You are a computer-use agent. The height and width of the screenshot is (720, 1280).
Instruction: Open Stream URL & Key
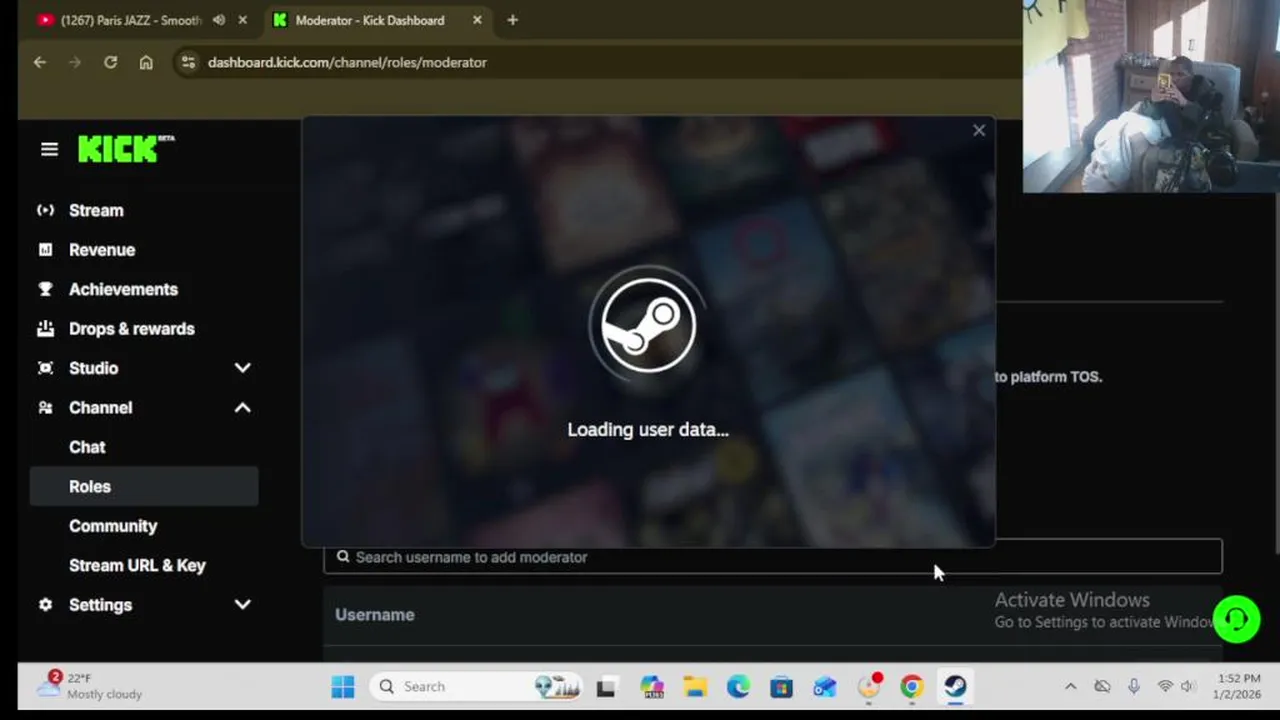point(137,565)
